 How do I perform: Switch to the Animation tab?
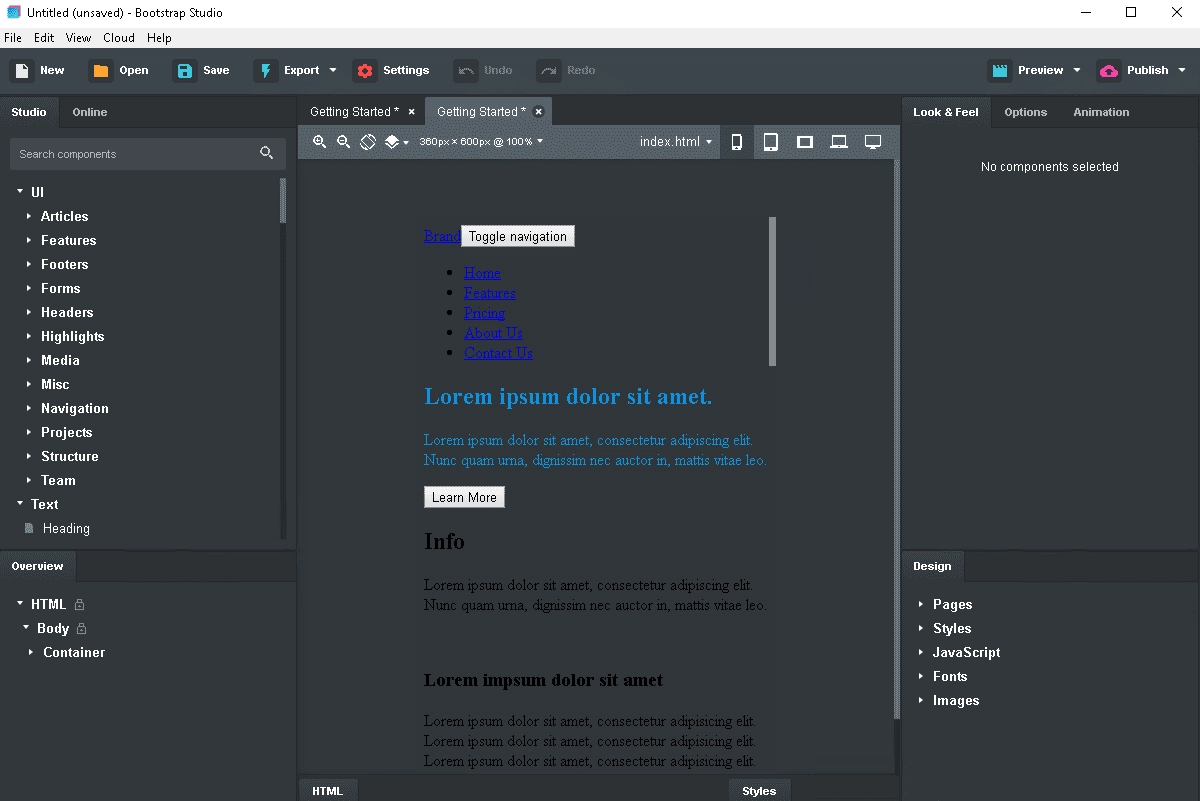(1101, 112)
